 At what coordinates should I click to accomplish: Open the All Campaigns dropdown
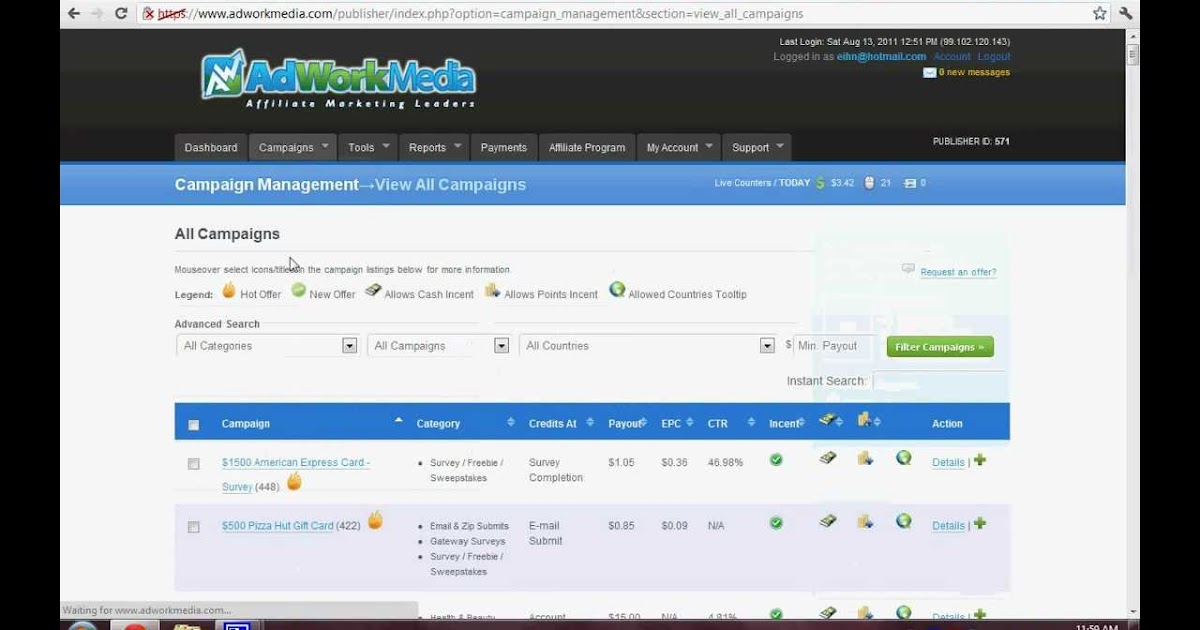click(x=500, y=345)
